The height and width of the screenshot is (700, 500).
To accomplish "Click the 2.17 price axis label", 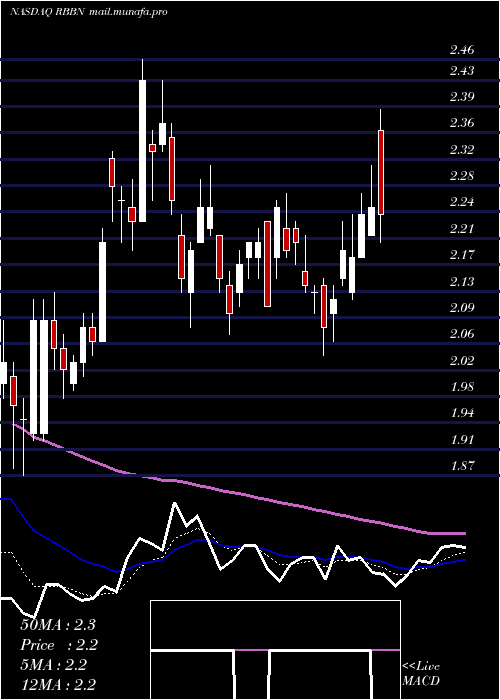I will point(462,255).
